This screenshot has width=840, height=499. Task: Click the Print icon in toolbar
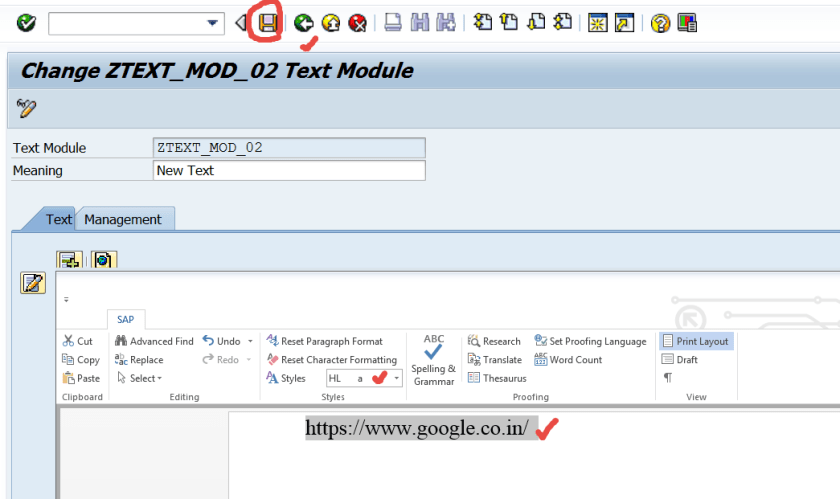point(393,23)
